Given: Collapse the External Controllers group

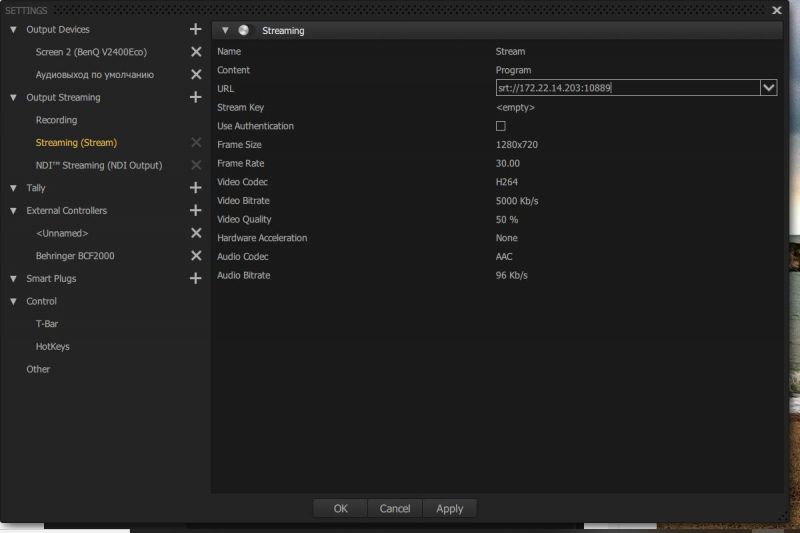Looking at the screenshot, I should point(13,211).
